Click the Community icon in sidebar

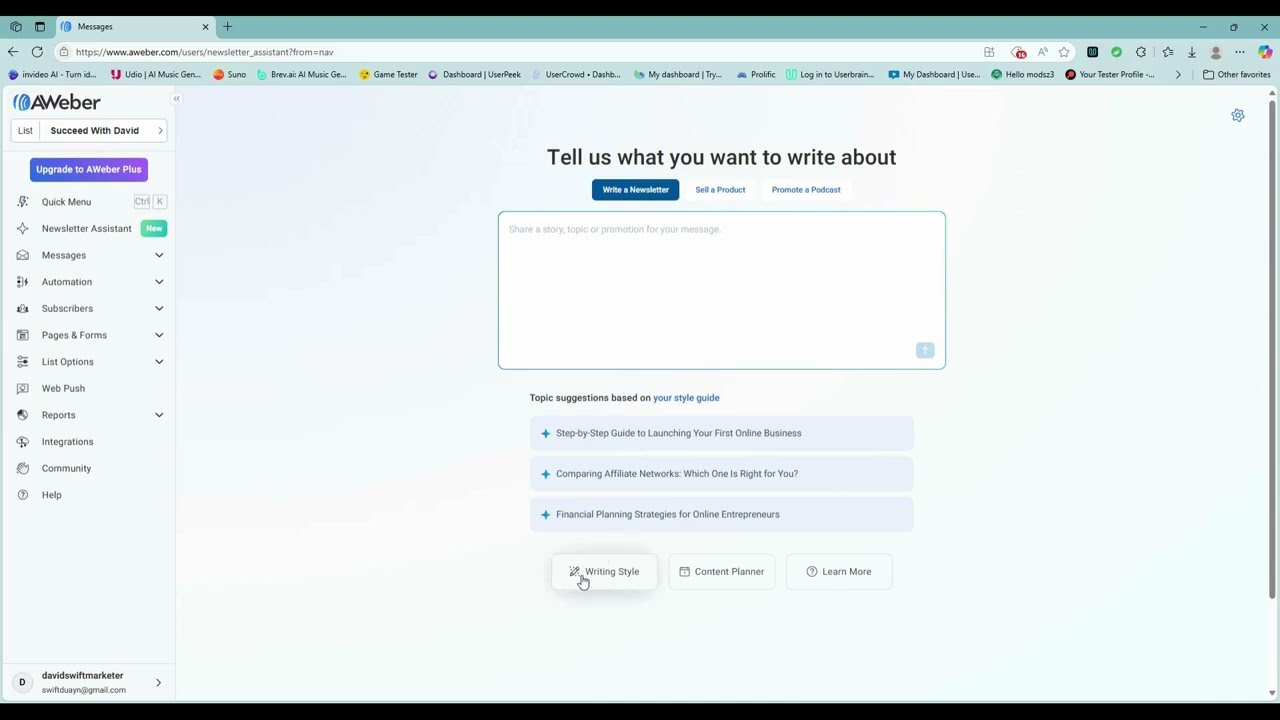tap(22, 468)
